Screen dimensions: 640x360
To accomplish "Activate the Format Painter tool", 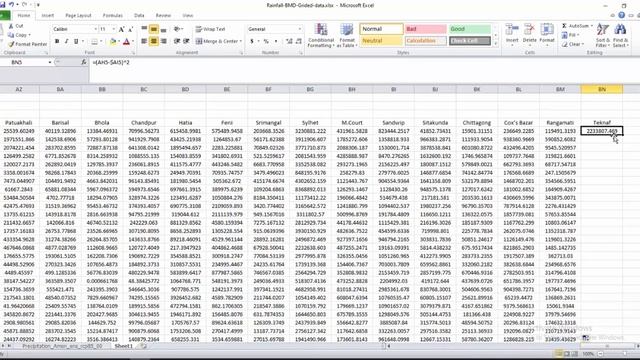I will click(x=27, y=44).
